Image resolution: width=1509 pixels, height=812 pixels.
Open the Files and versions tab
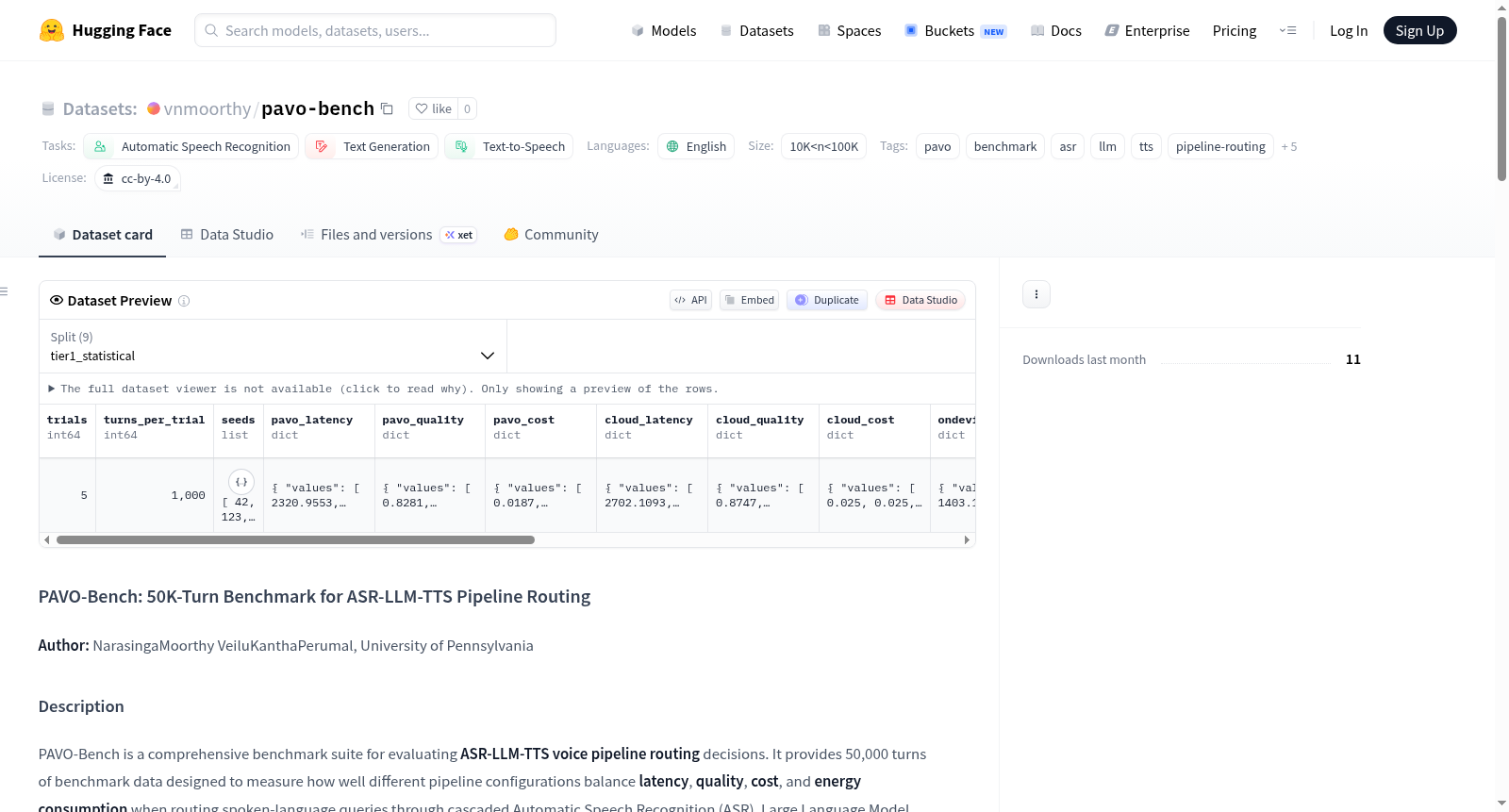tap(388, 235)
